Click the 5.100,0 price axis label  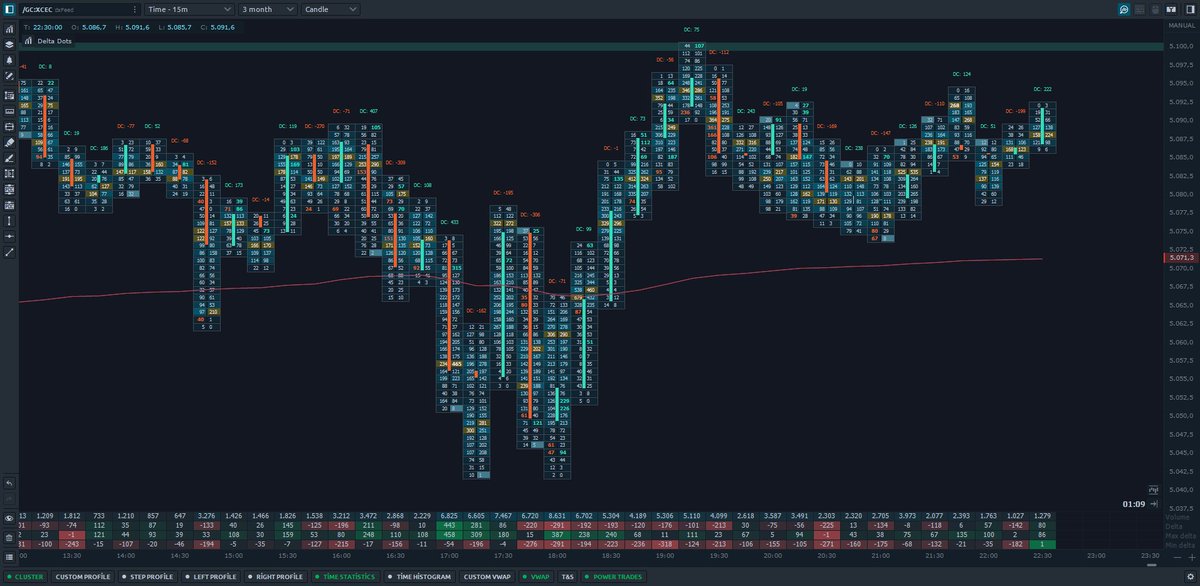tap(1181, 45)
